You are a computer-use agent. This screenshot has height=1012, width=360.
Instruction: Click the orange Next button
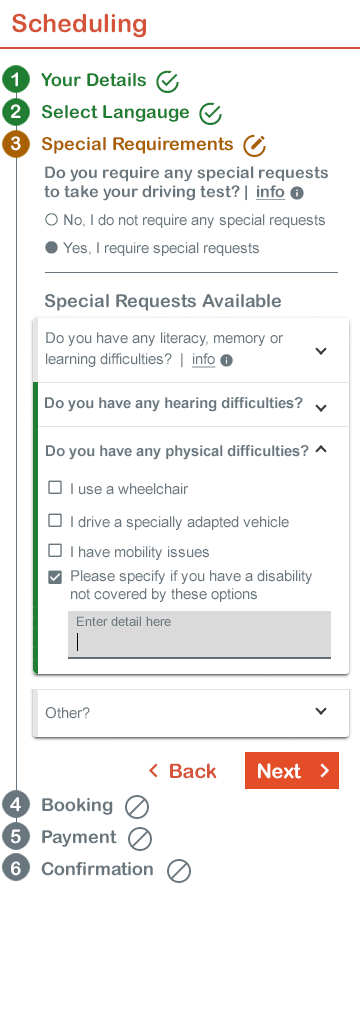pos(292,771)
